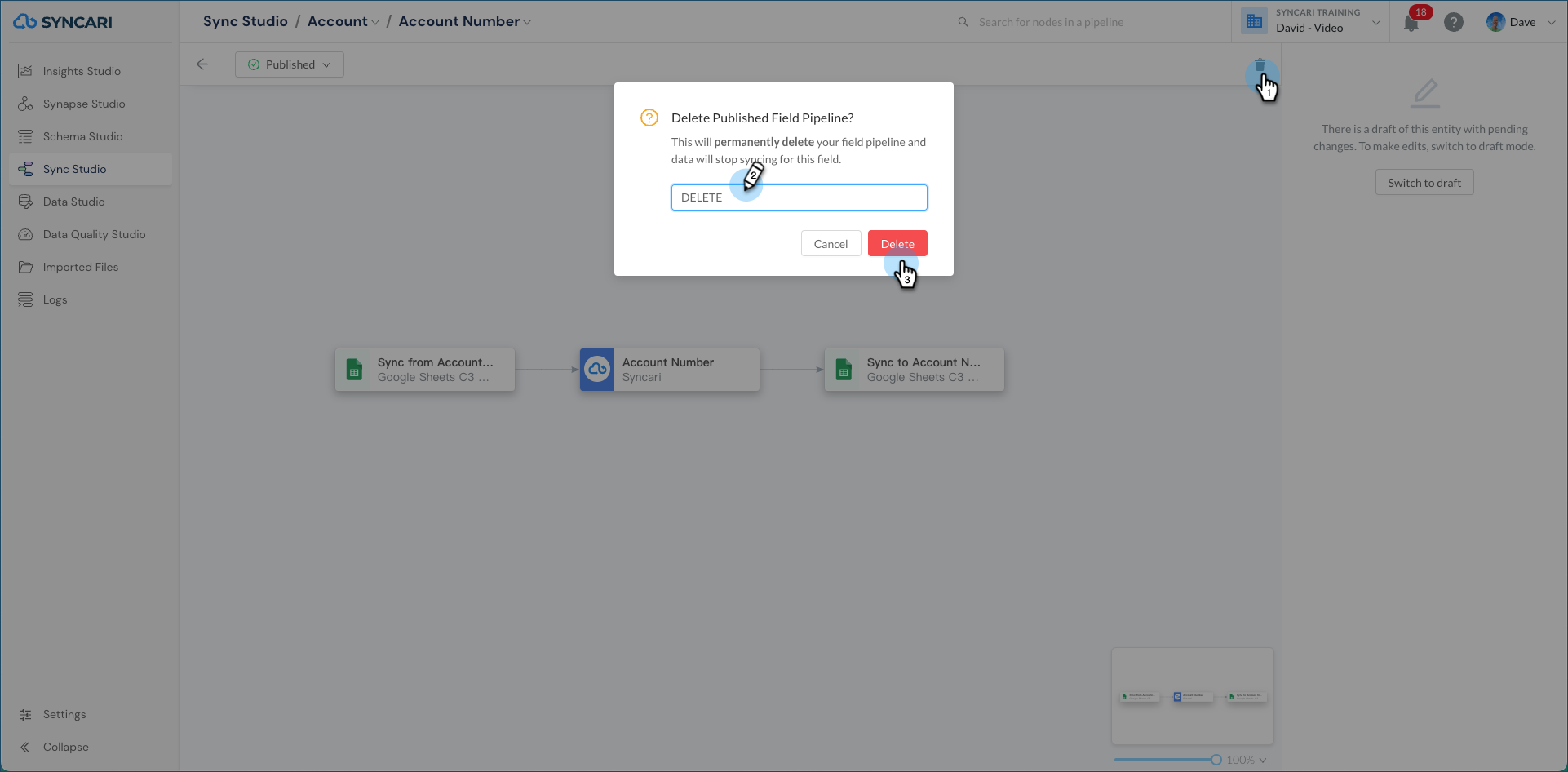Viewport: 1568px width, 772px height.
Task: Click the trash delete pipeline icon
Action: point(1260,65)
